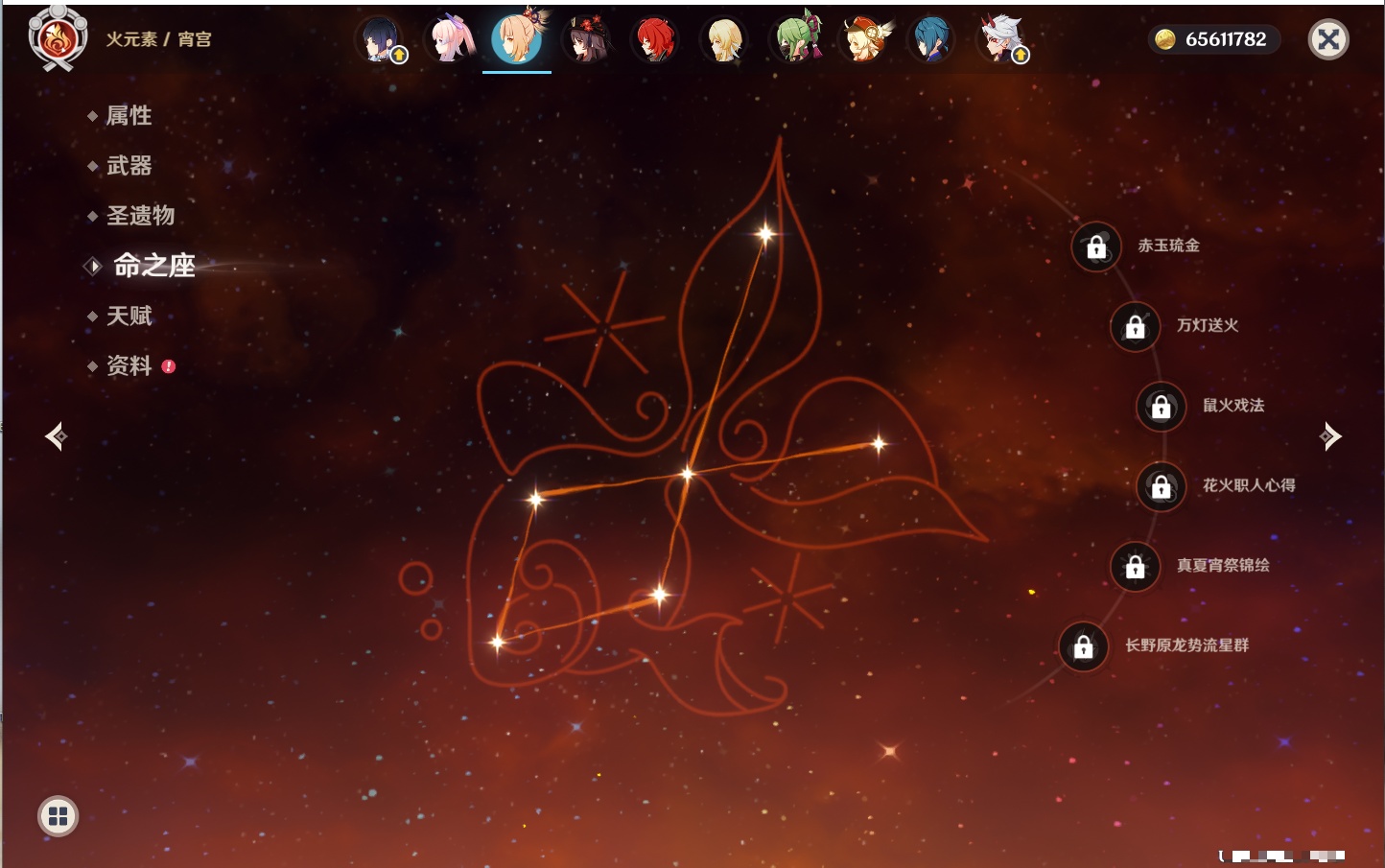
Task: Go to the previous character with left arrow
Action: pyautogui.click(x=56, y=436)
